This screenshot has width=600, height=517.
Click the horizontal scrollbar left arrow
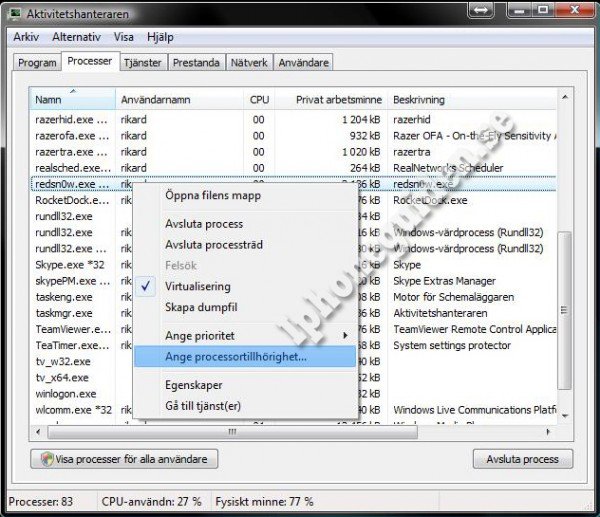click(38, 432)
